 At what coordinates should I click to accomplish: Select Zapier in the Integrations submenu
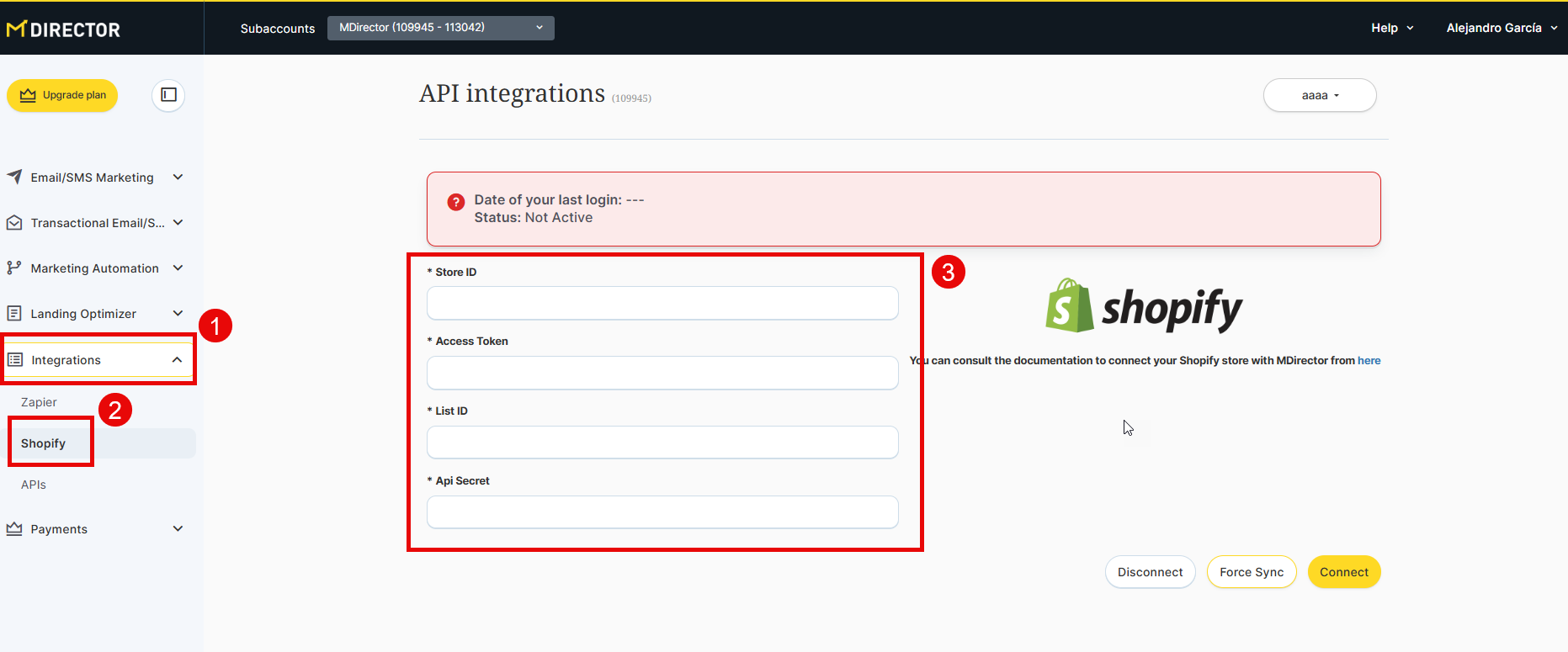pyautogui.click(x=39, y=402)
